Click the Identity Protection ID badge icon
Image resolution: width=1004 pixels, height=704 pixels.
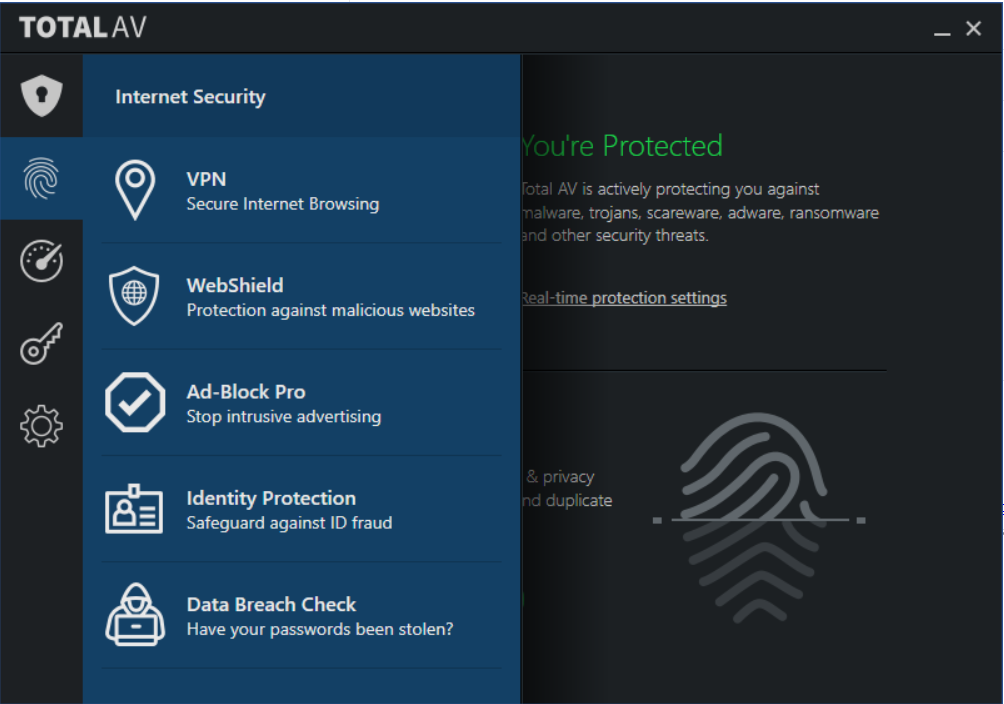pos(134,509)
